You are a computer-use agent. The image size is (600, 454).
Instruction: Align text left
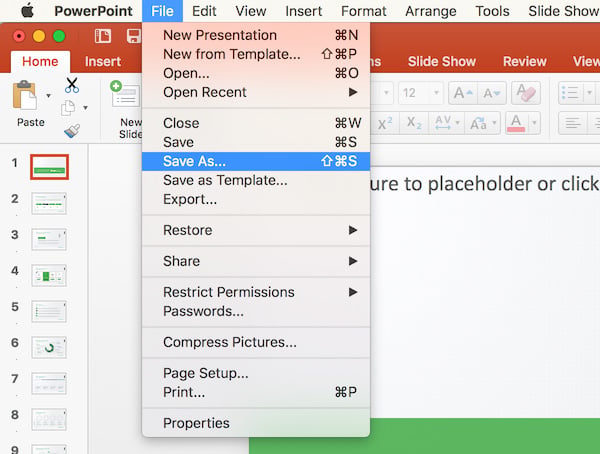click(573, 123)
